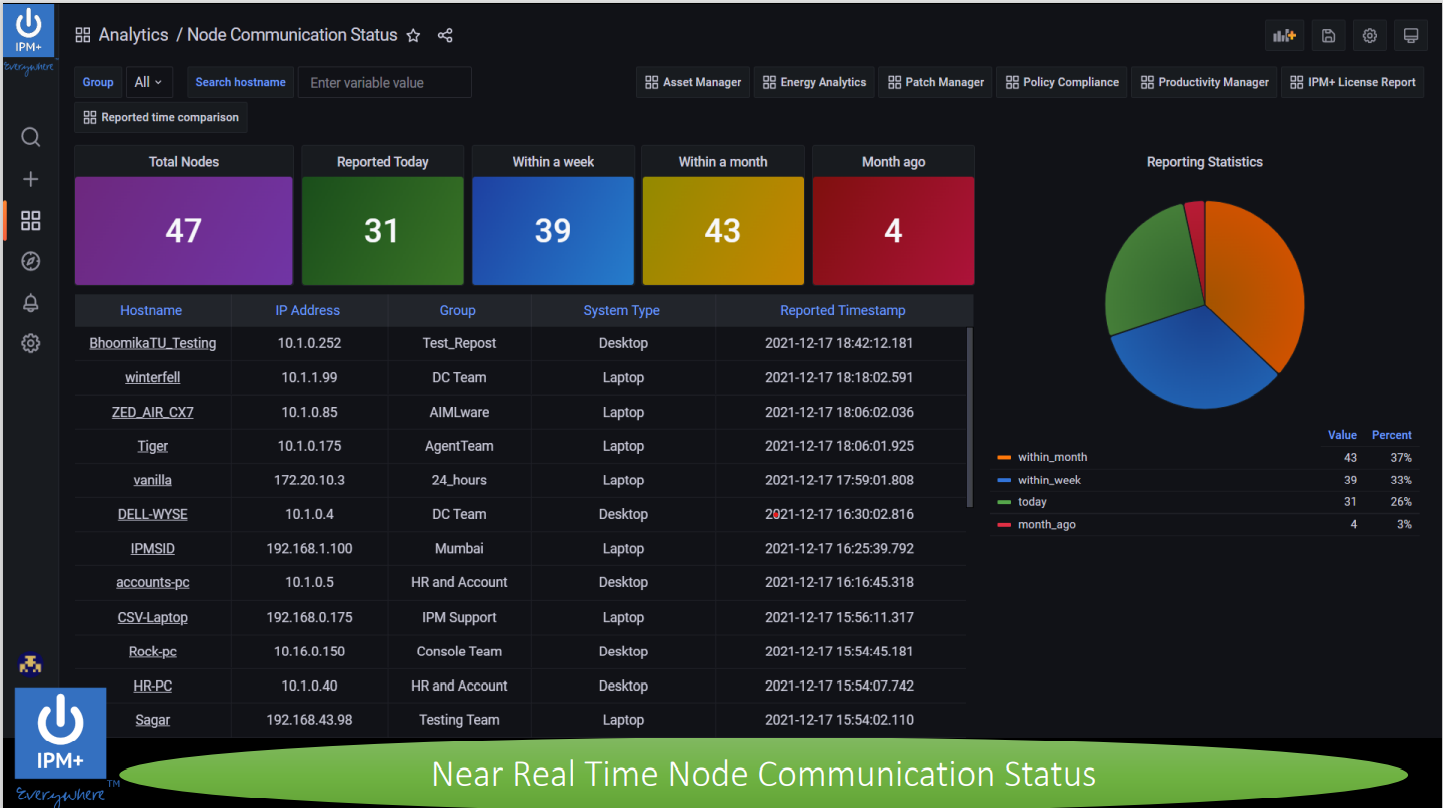Open the Dashboards grid icon in sidebar
The width and height of the screenshot is (1443, 808).
point(31,220)
